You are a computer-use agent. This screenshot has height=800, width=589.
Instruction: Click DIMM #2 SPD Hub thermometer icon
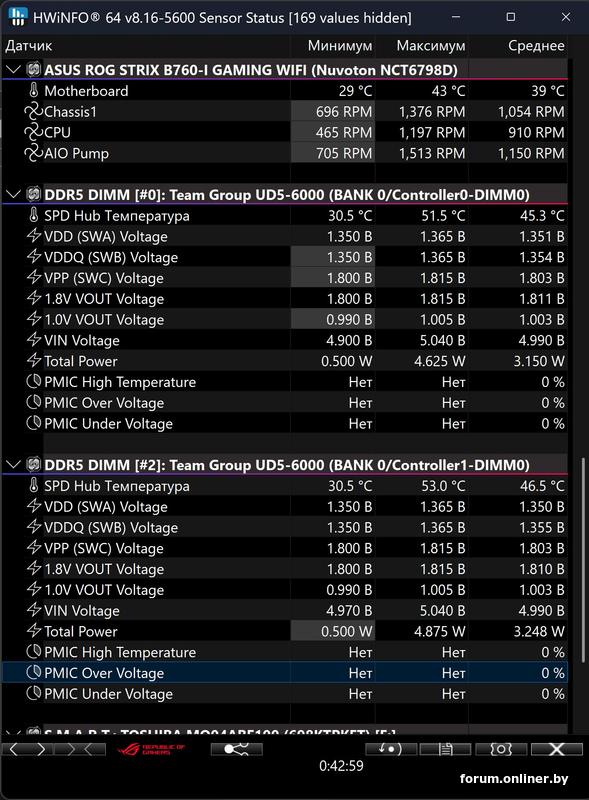[x=34, y=486]
